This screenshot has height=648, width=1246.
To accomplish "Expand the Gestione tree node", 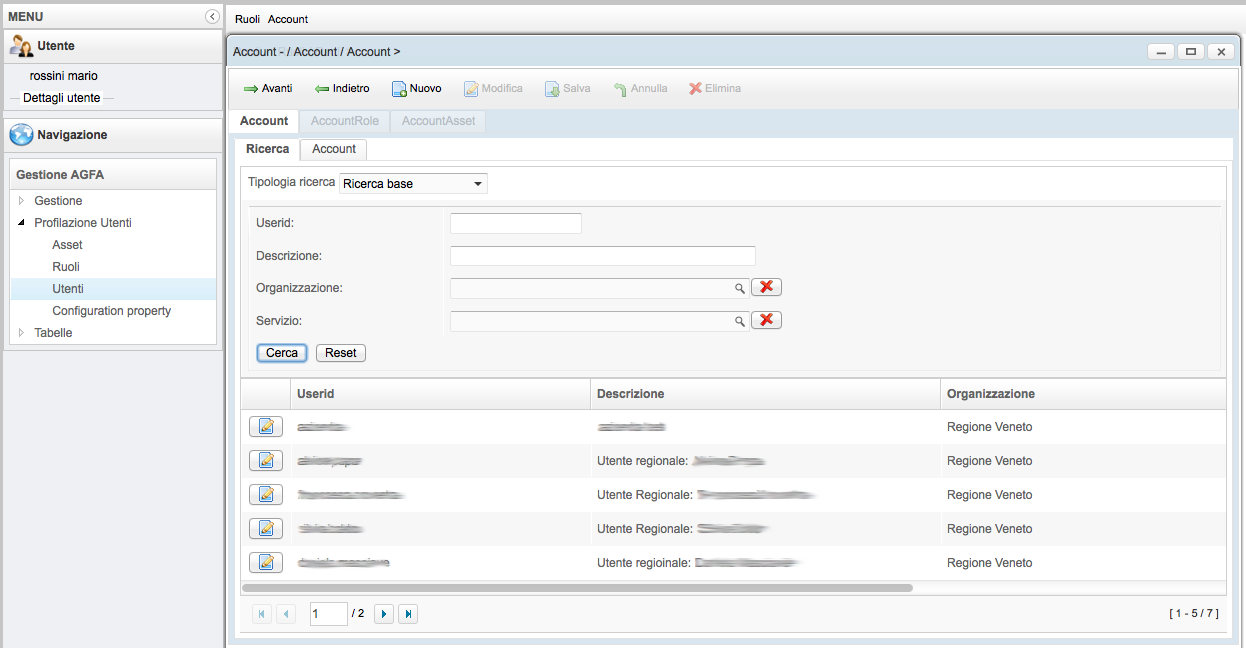I will pyautogui.click(x=21, y=201).
